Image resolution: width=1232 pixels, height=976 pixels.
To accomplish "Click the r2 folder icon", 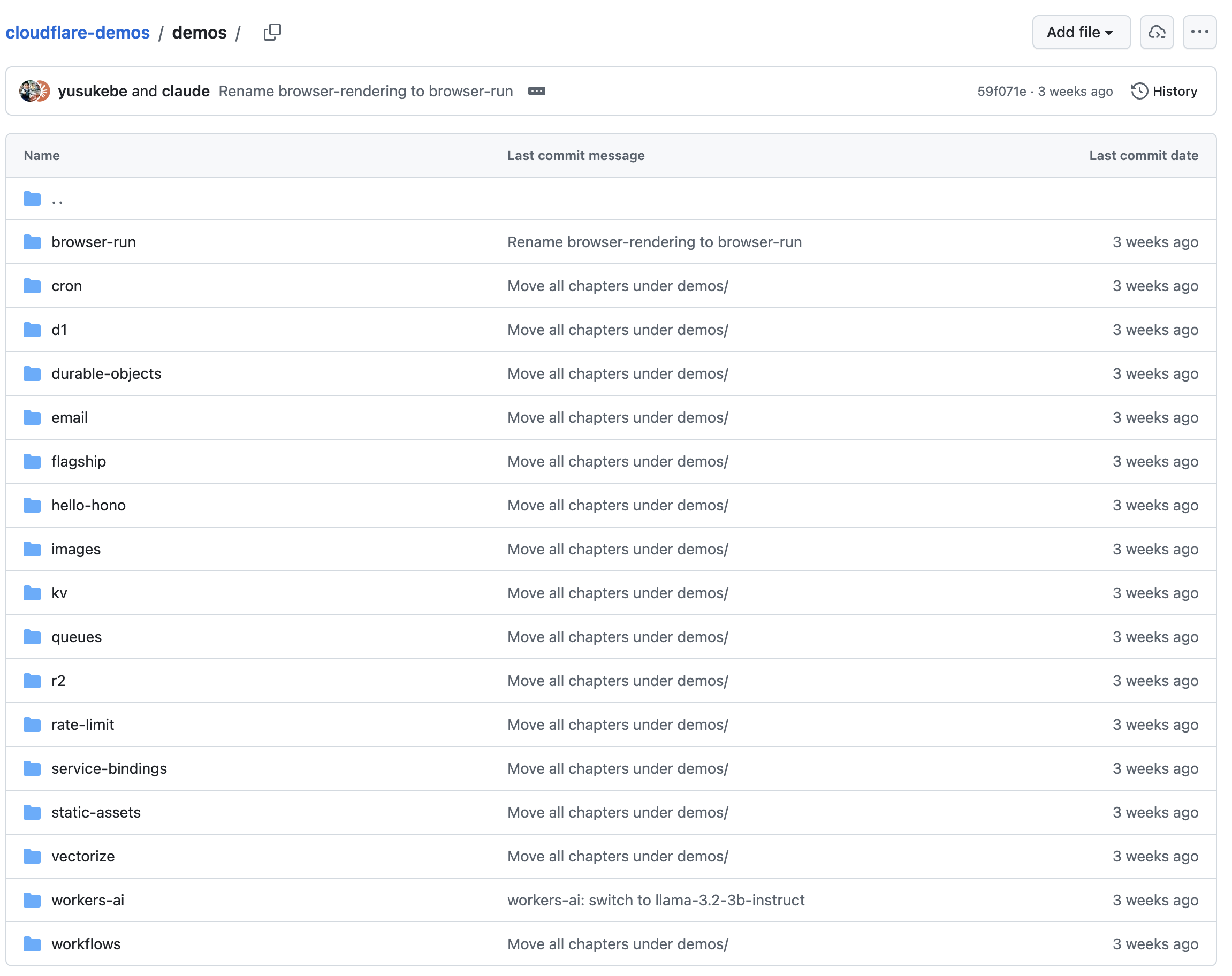I will click(x=32, y=681).
